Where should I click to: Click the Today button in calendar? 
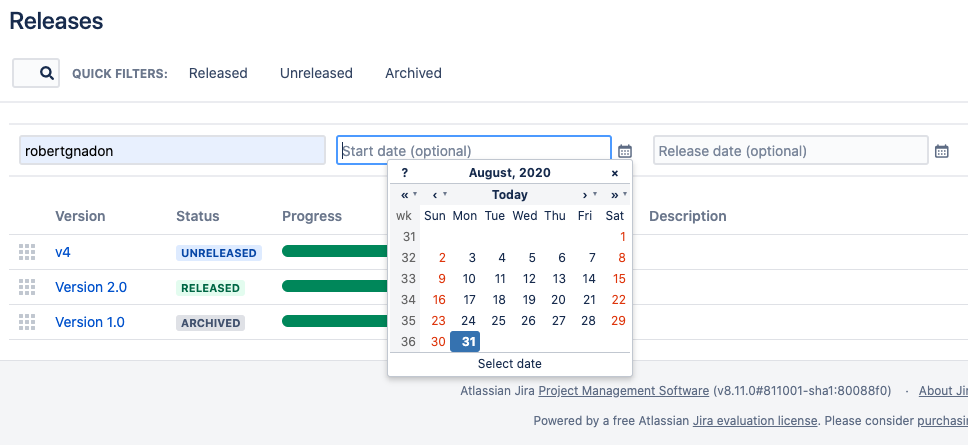[x=509, y=195]
